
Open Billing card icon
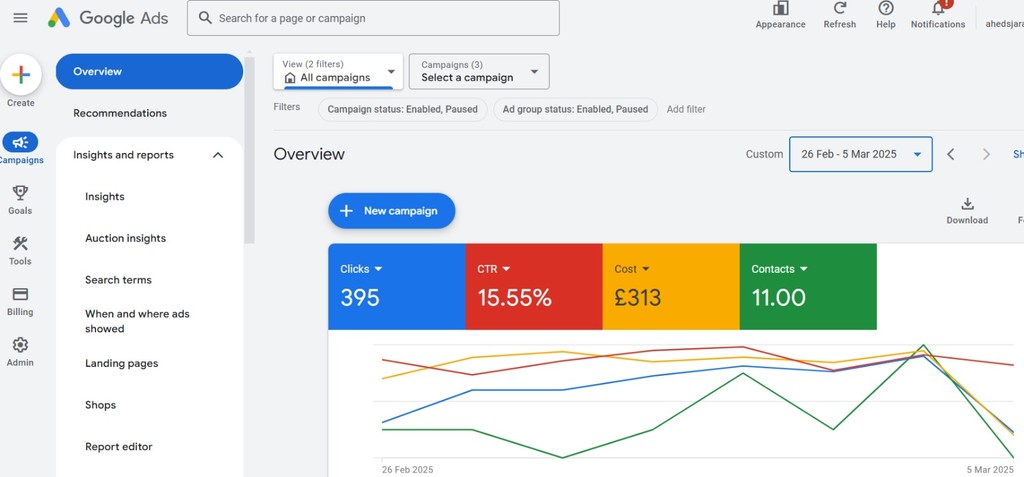(20, 295)
